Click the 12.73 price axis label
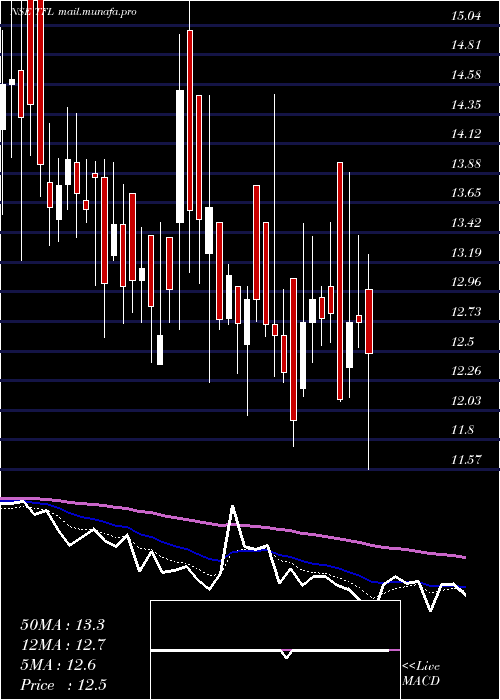Viewport: 500px width, 700px height. pyautogui.click(x=466, y=312)
